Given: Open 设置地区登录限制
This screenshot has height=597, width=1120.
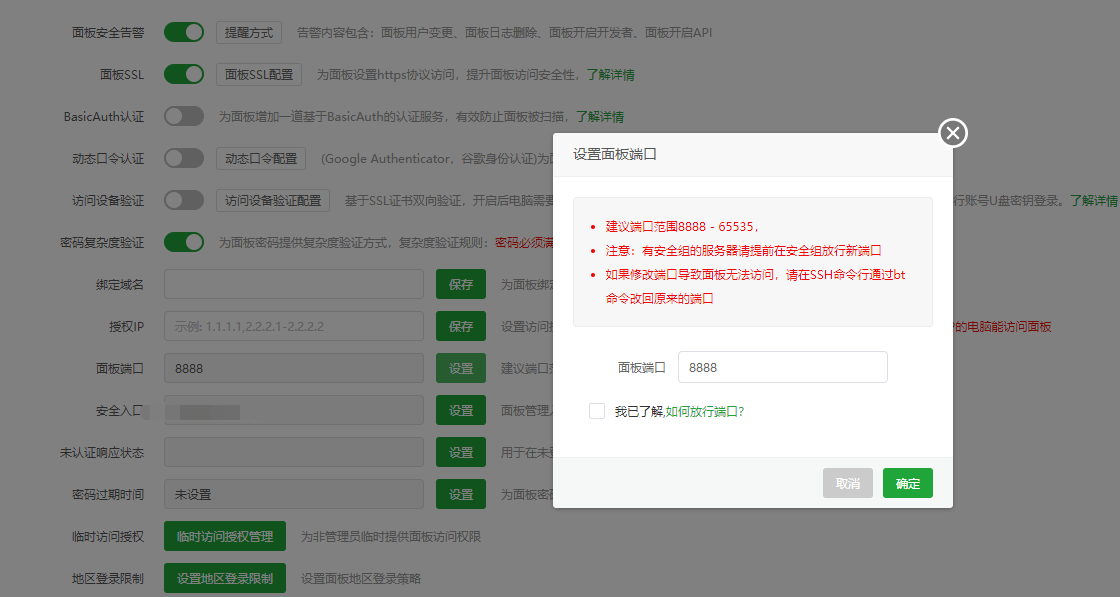Looking at the screenshot, I should point(225,578).
